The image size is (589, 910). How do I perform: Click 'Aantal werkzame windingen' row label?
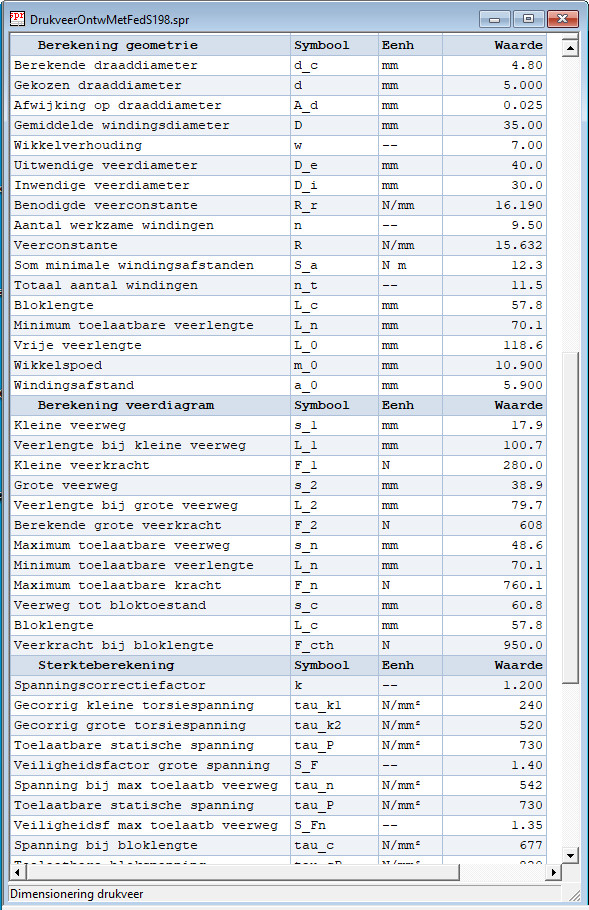tap(114, 225)
